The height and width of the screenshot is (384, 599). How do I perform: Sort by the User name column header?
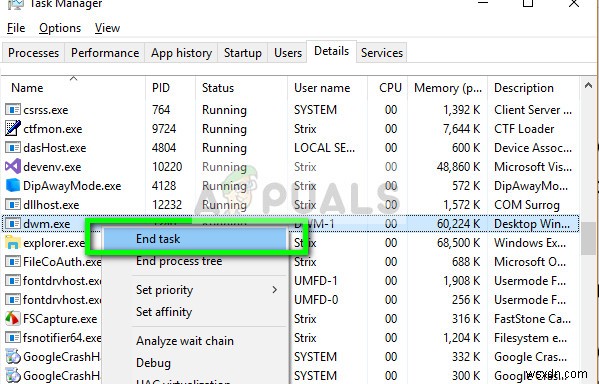coord(327,88)
